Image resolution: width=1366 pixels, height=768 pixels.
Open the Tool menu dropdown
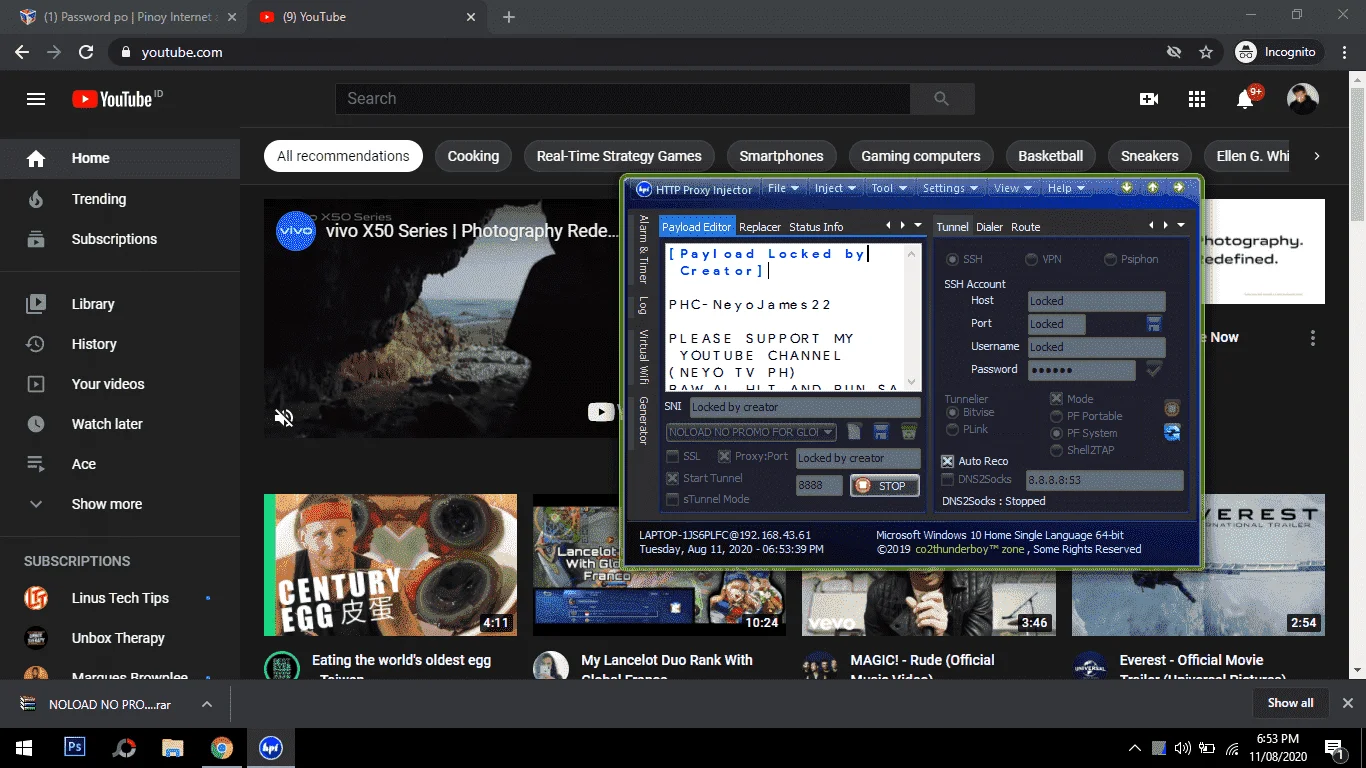889,188
